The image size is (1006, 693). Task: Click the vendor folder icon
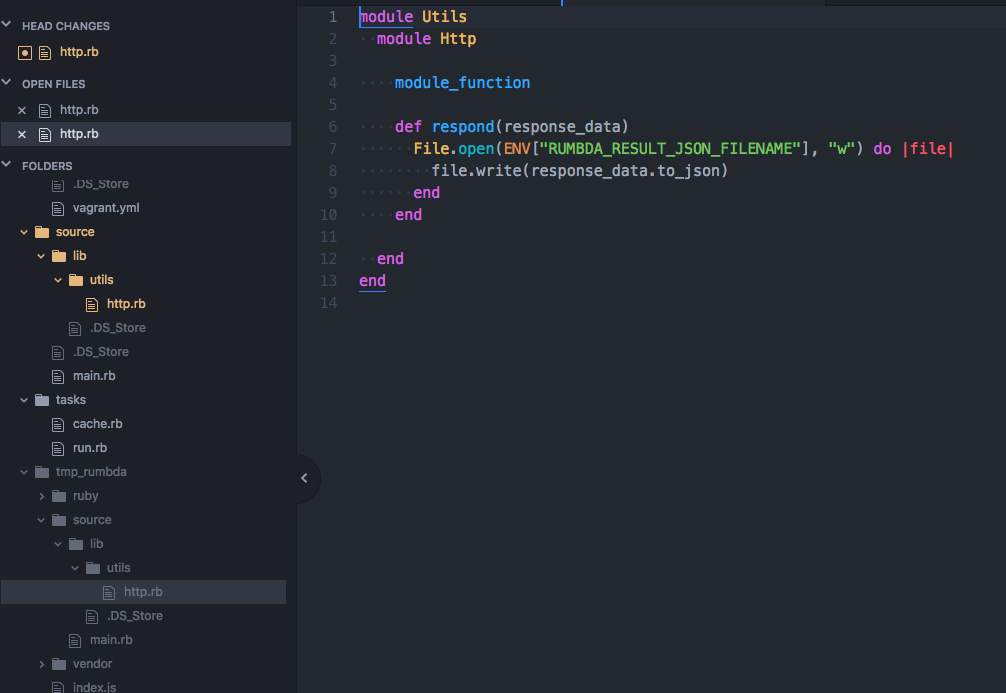click(x=59, y=664)
